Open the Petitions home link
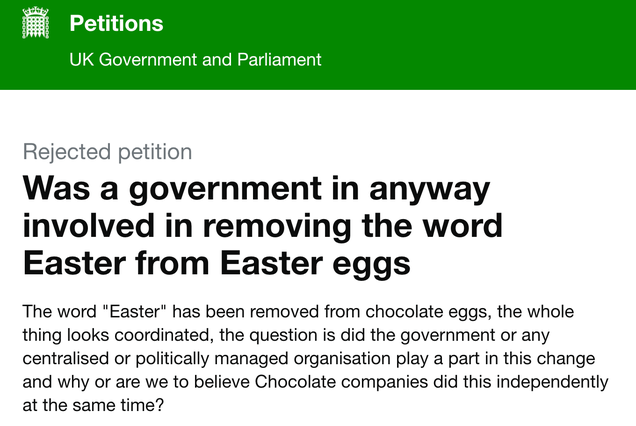This screenshot has height=426, width=636. (116, 23)
